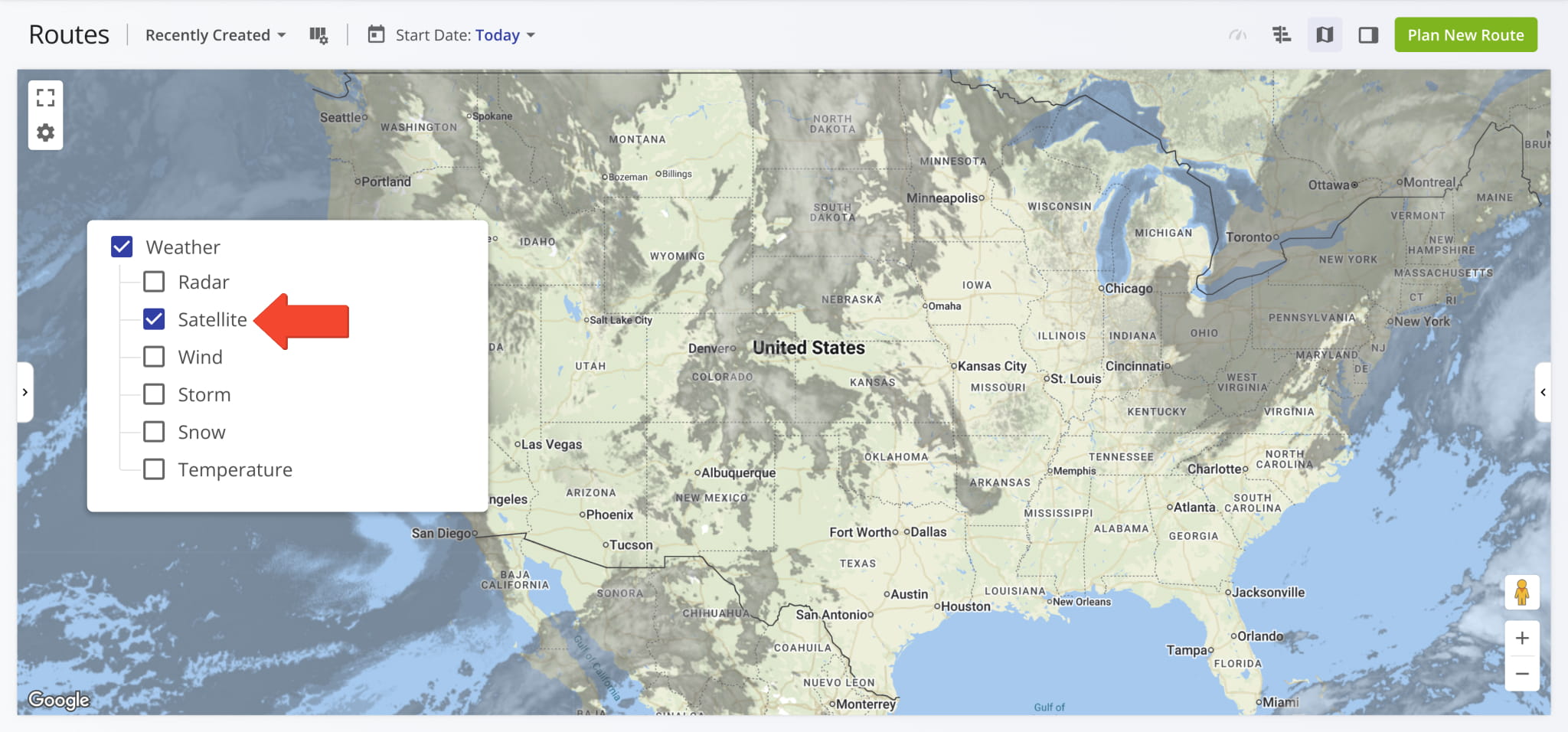Viewport: 1568px width, 732px height.
Task: Click the Plan New Route button
Action: tap(1465, 35)
